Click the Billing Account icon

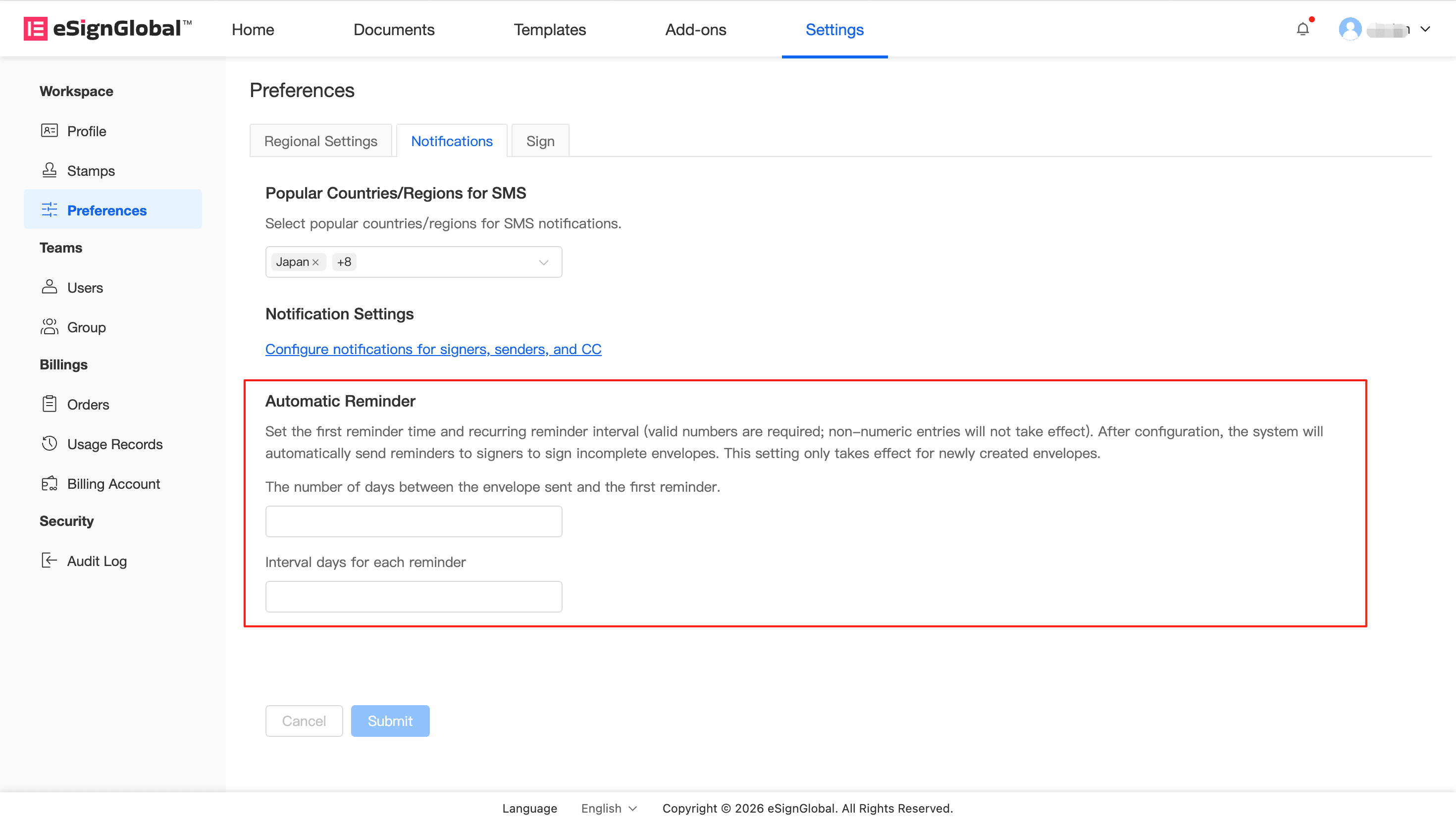49,483
